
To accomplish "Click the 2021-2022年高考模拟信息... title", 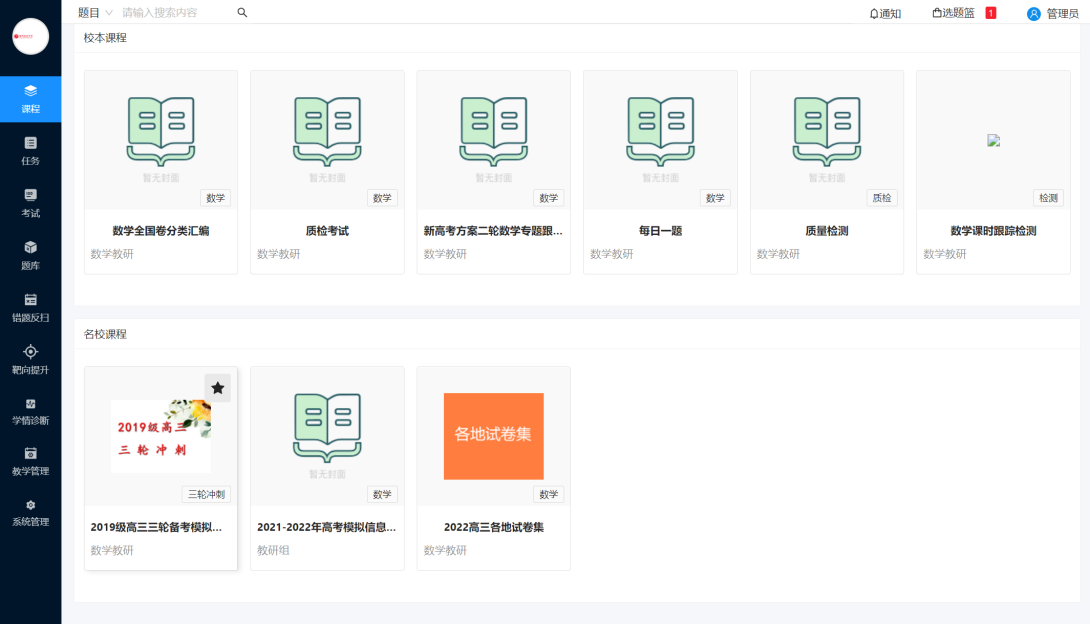I will coord(327,527).
